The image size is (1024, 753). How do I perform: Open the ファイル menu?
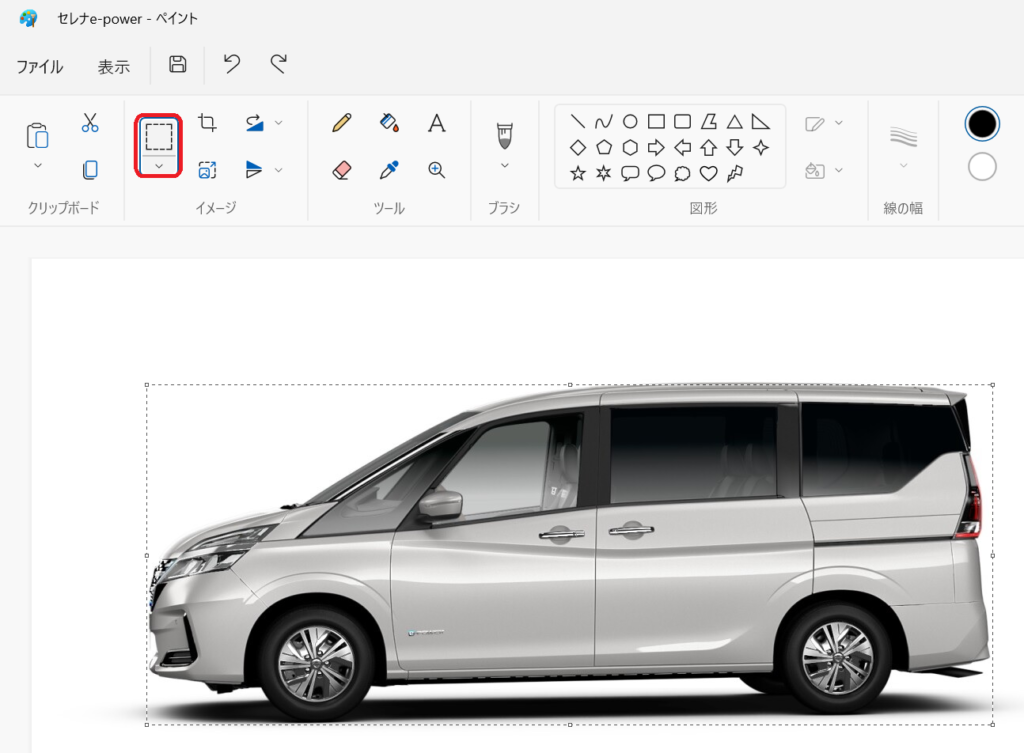(x=40, y=67)
